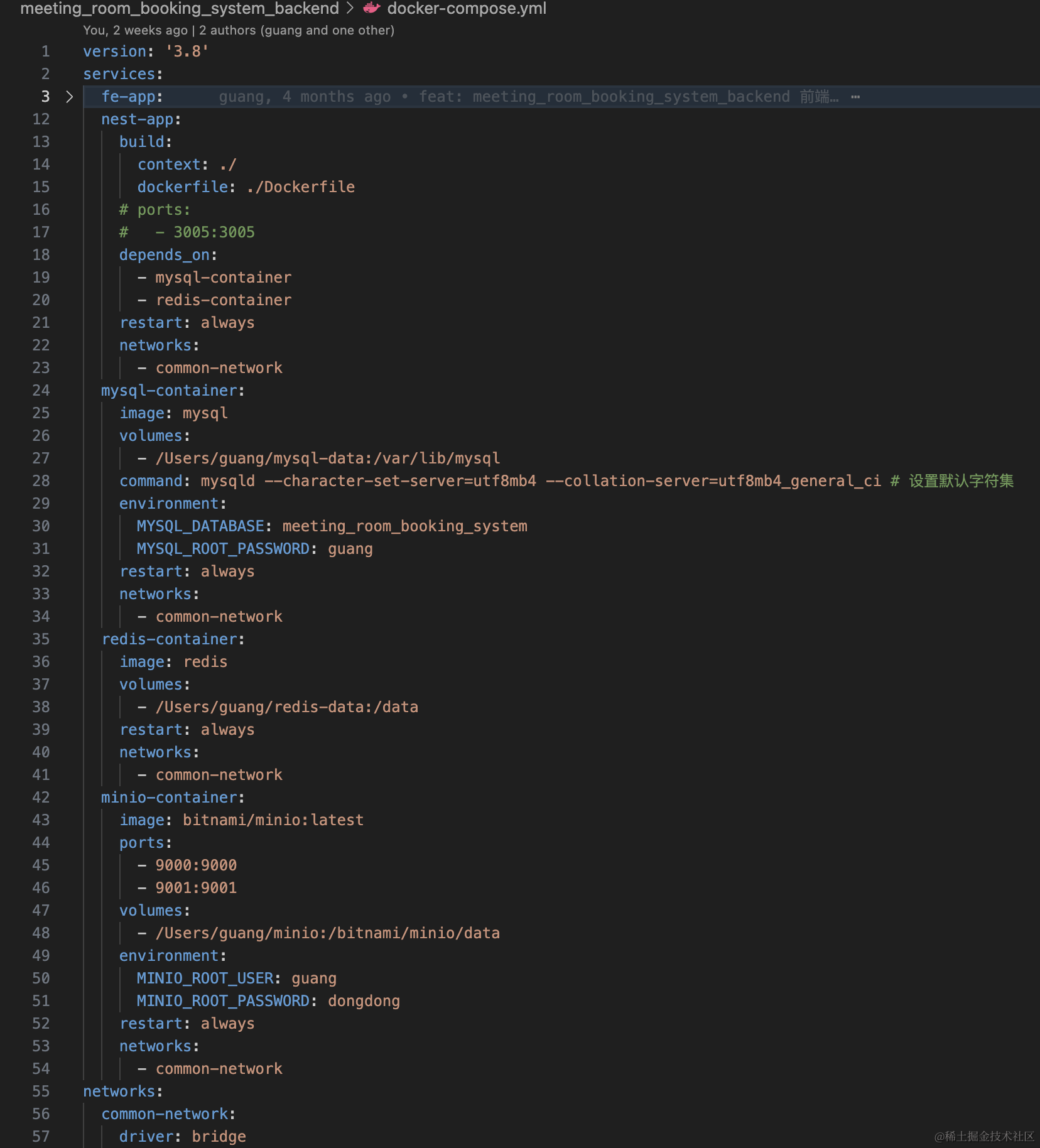Click the inline blame text on fe-app line
The width and height of the screenshot is (1040, 1148).
pyautogui.click(x=528, y=97)
